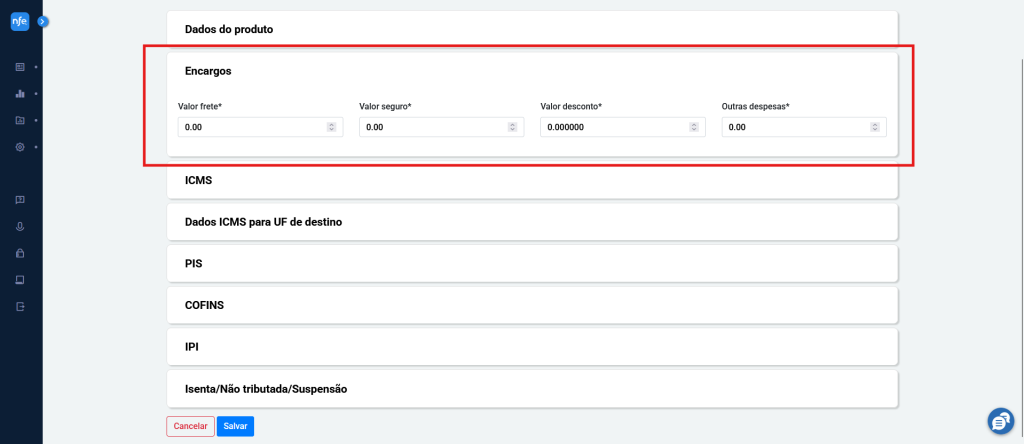Click the help question bubble icon
The height and width of the screenshot is (444, 1024).
click(x=20, y=199)
